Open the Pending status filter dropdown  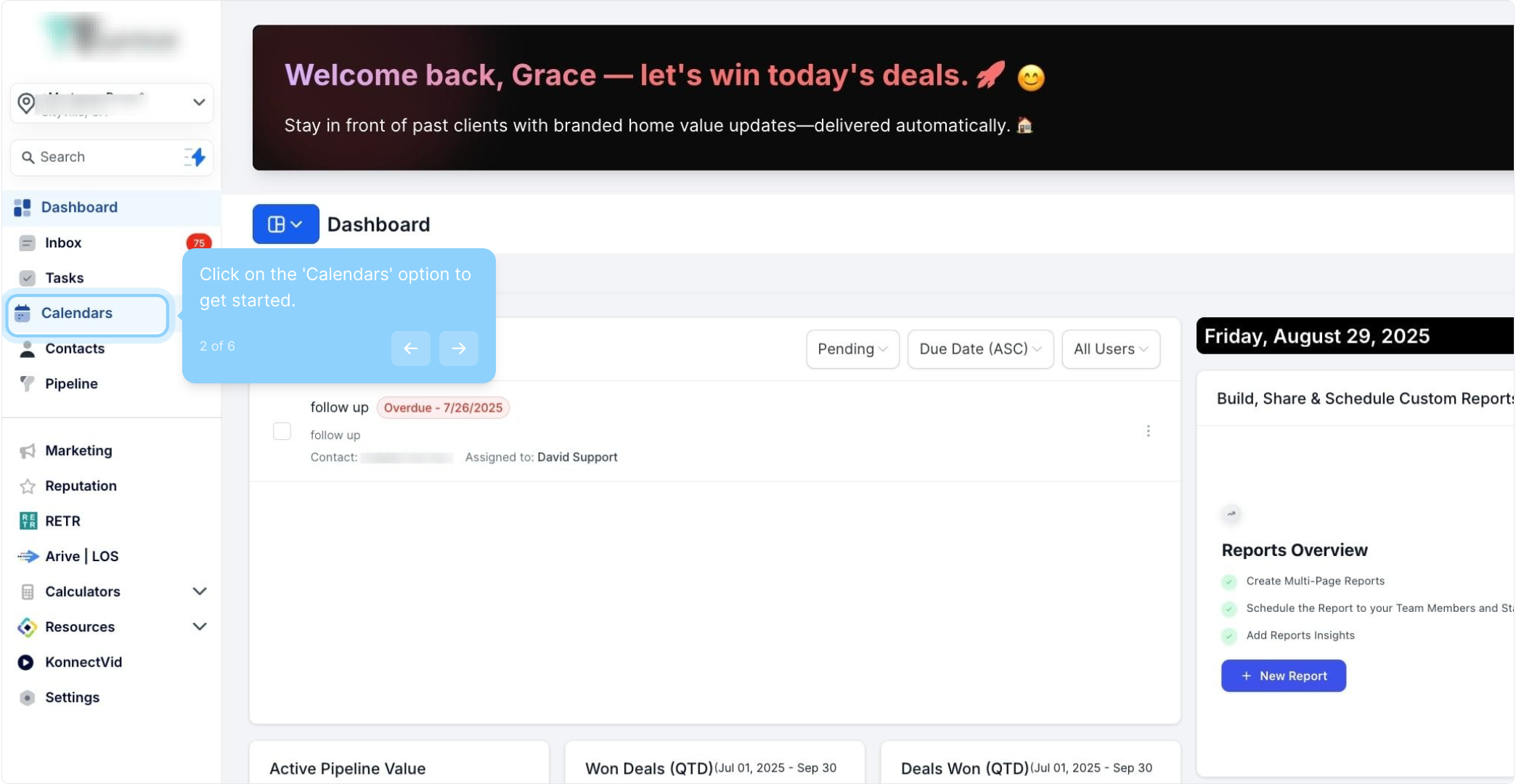pos(852,349)
